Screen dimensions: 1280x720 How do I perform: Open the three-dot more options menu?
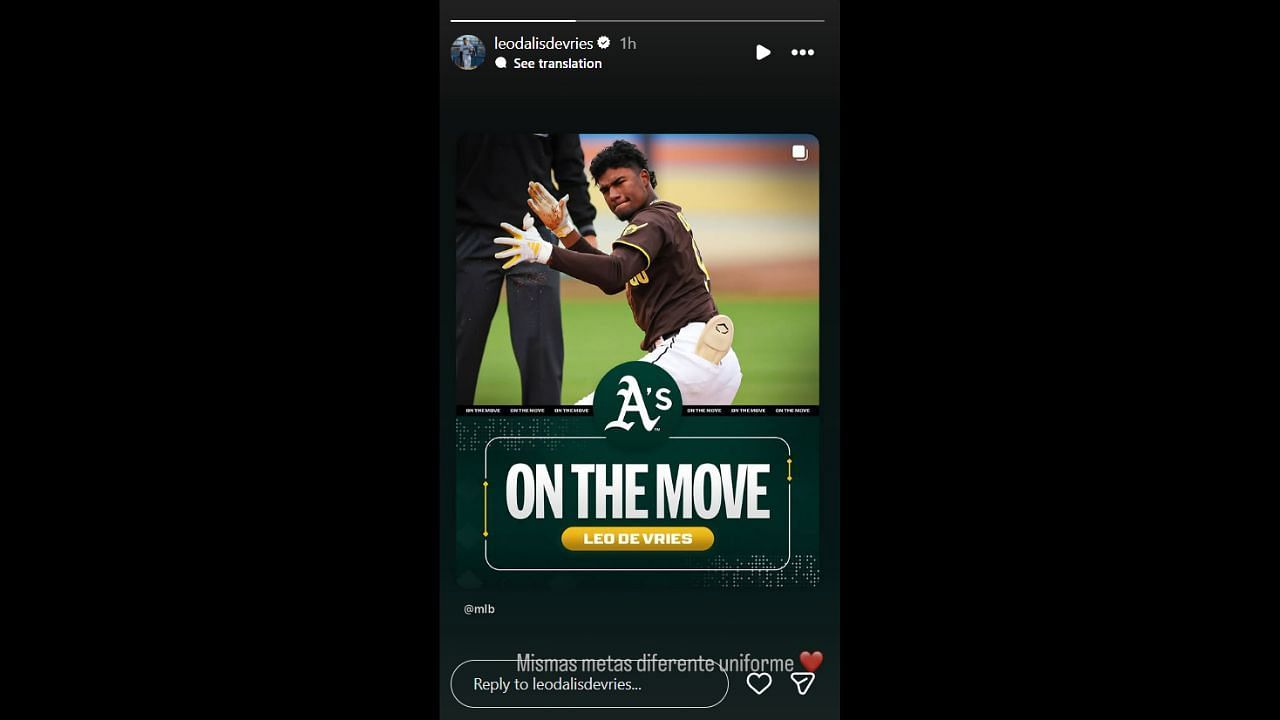point(803,52)
